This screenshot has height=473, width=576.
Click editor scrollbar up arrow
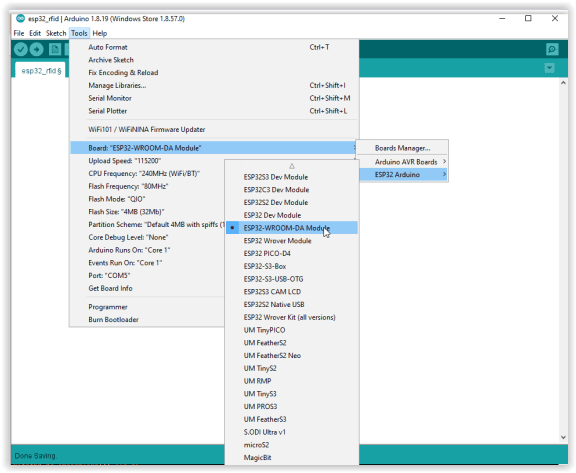tap(563, 83)
